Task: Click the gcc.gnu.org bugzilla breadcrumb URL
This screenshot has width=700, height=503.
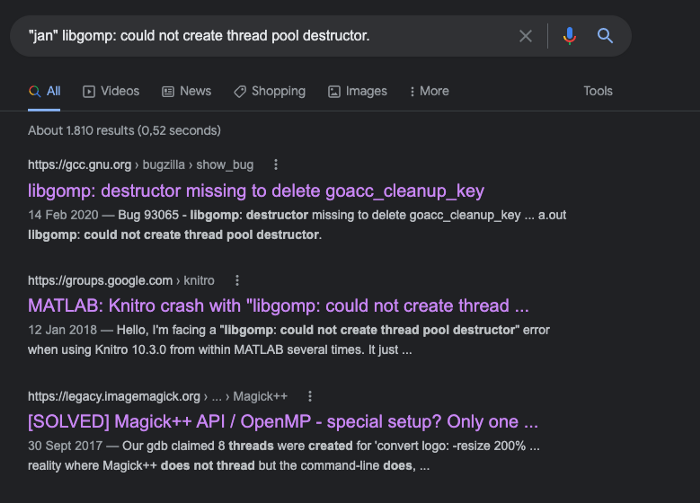Action: (x=140, y=165)
